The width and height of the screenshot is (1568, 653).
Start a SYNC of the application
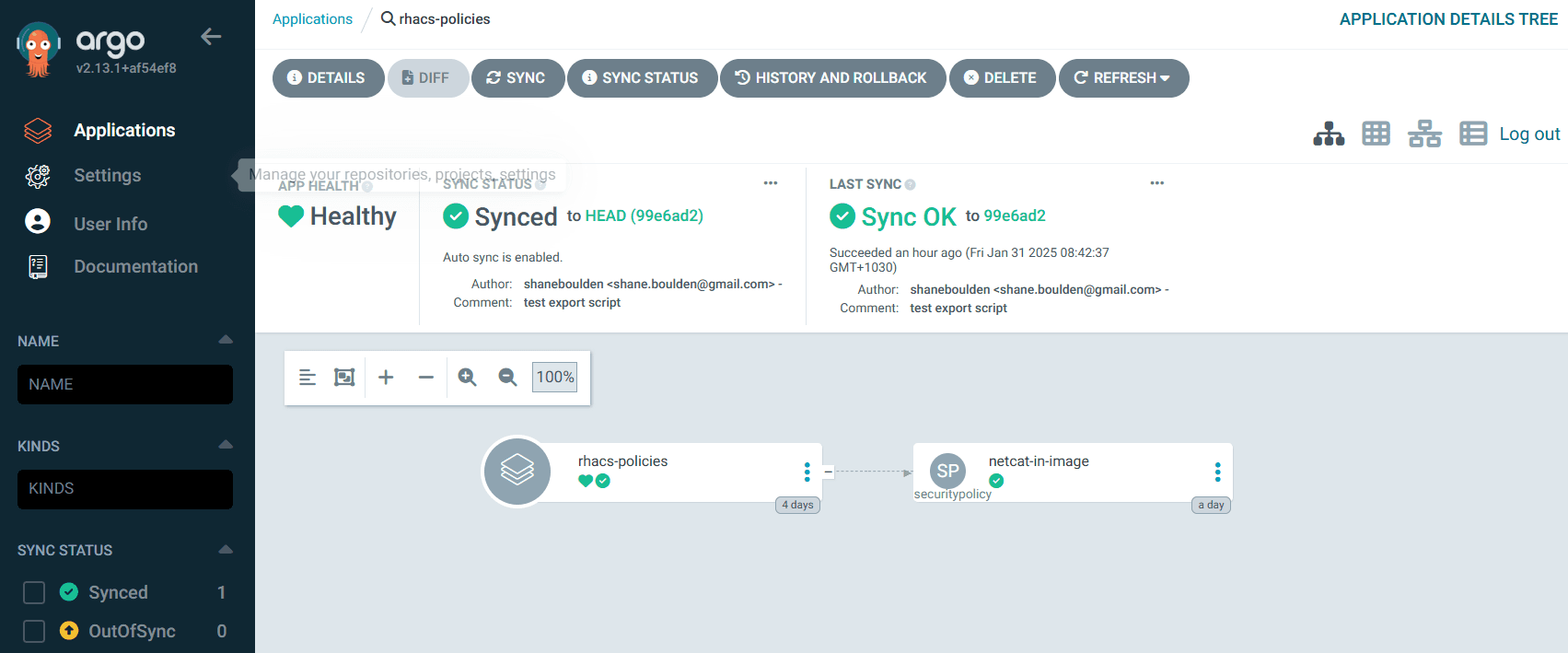tap(517, 78)
